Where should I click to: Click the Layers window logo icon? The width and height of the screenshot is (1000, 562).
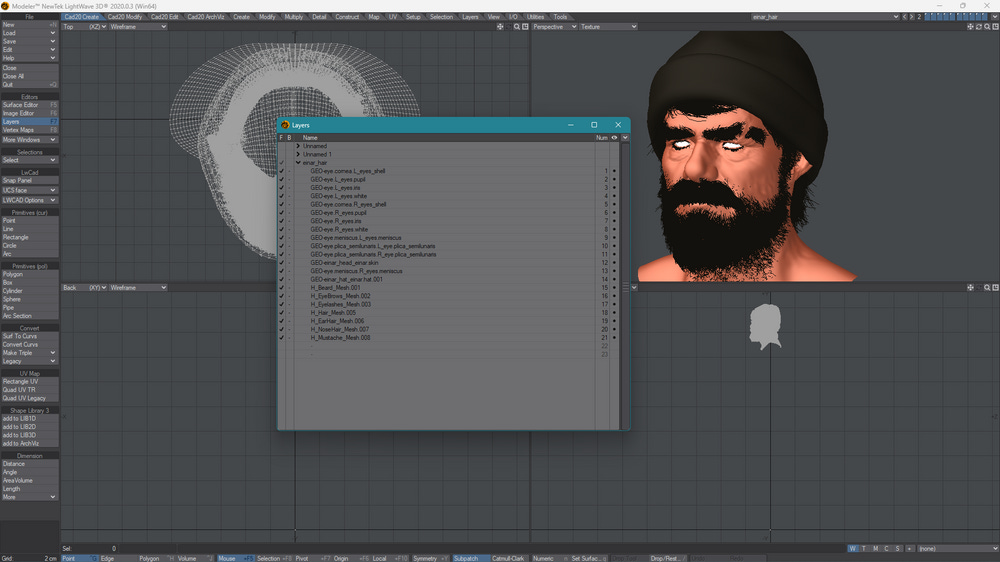point(285,125)
